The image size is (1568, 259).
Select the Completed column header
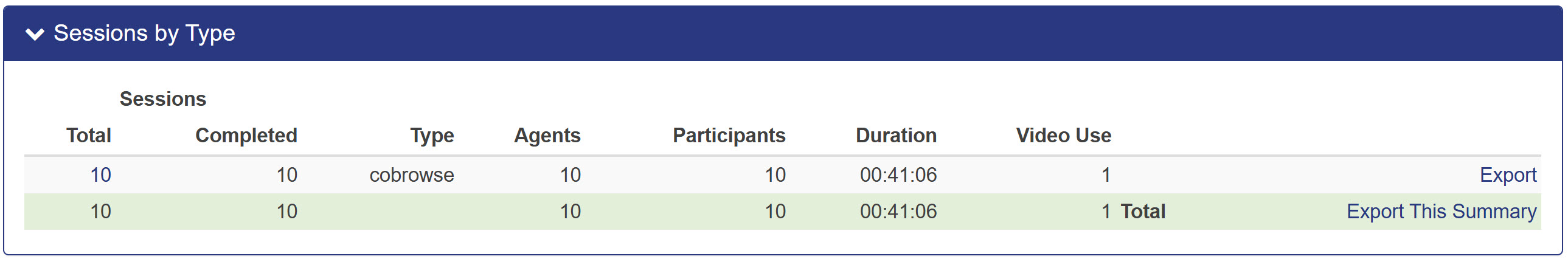click(x=246, y=135)
